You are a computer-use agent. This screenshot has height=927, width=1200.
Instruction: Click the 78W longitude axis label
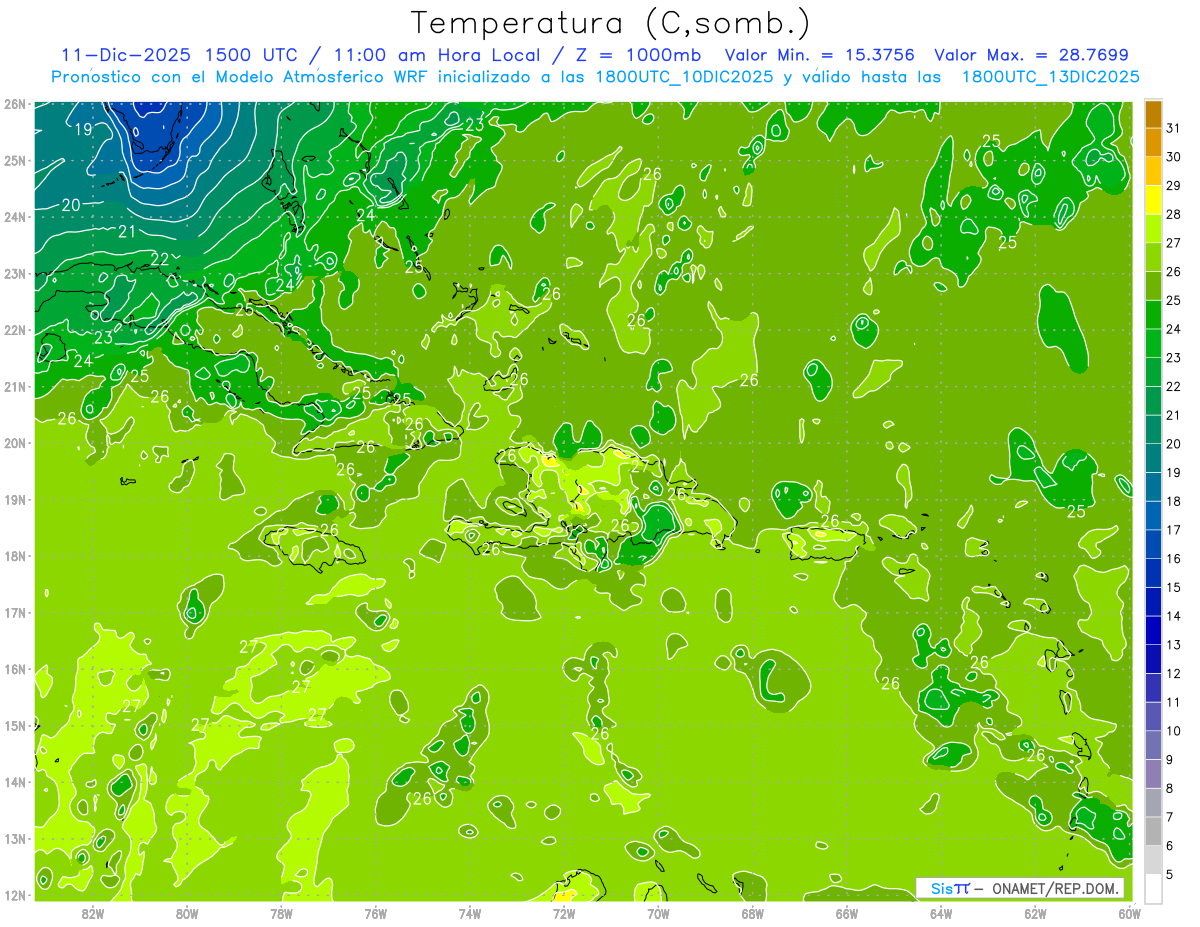(x=281, y=914)
